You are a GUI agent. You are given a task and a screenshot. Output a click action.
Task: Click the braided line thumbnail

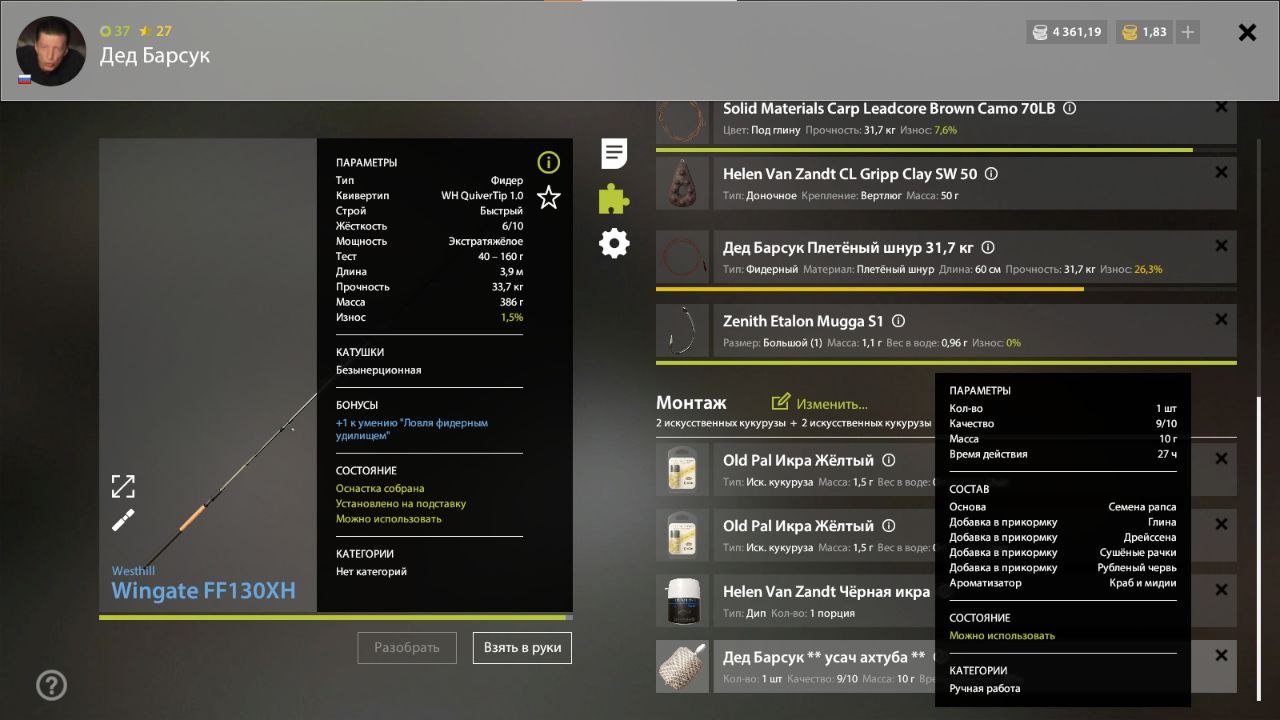tap(682, 257)
